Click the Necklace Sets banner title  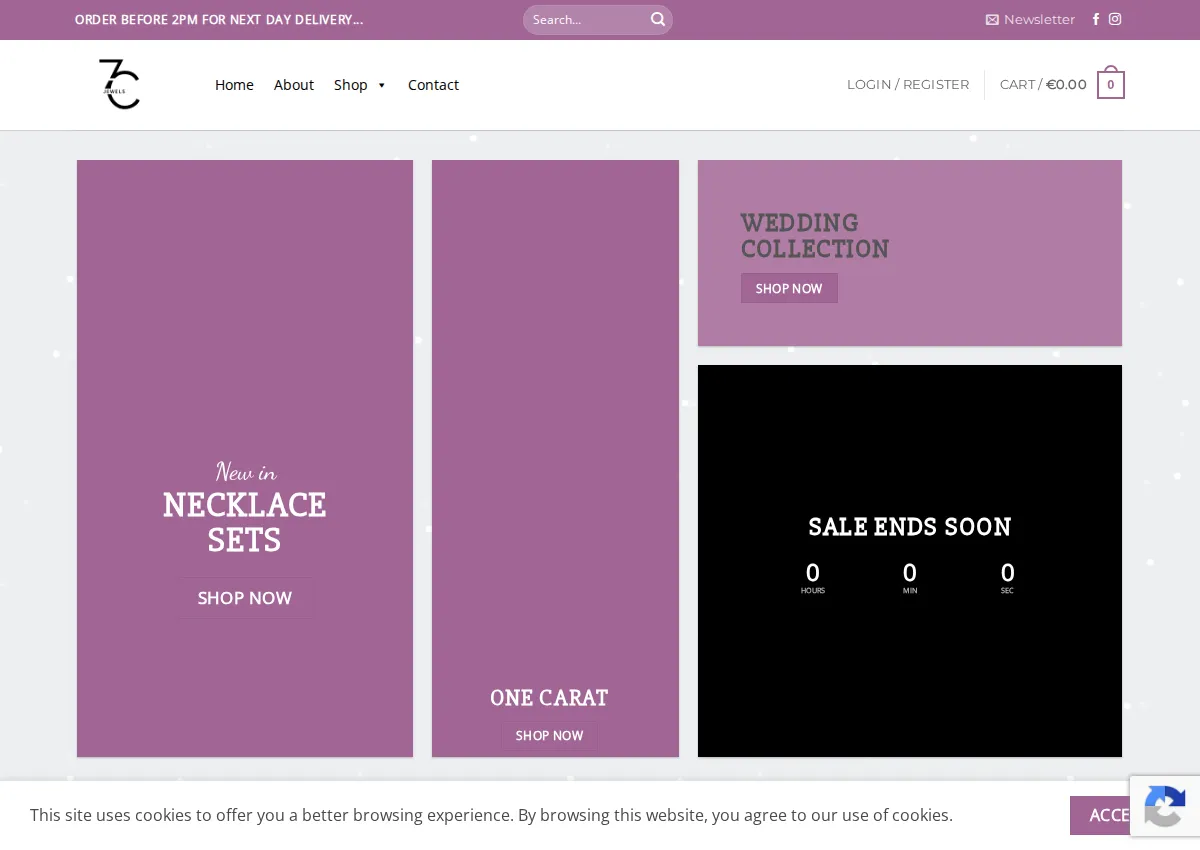pyautogui.click(x=245, y=522)
